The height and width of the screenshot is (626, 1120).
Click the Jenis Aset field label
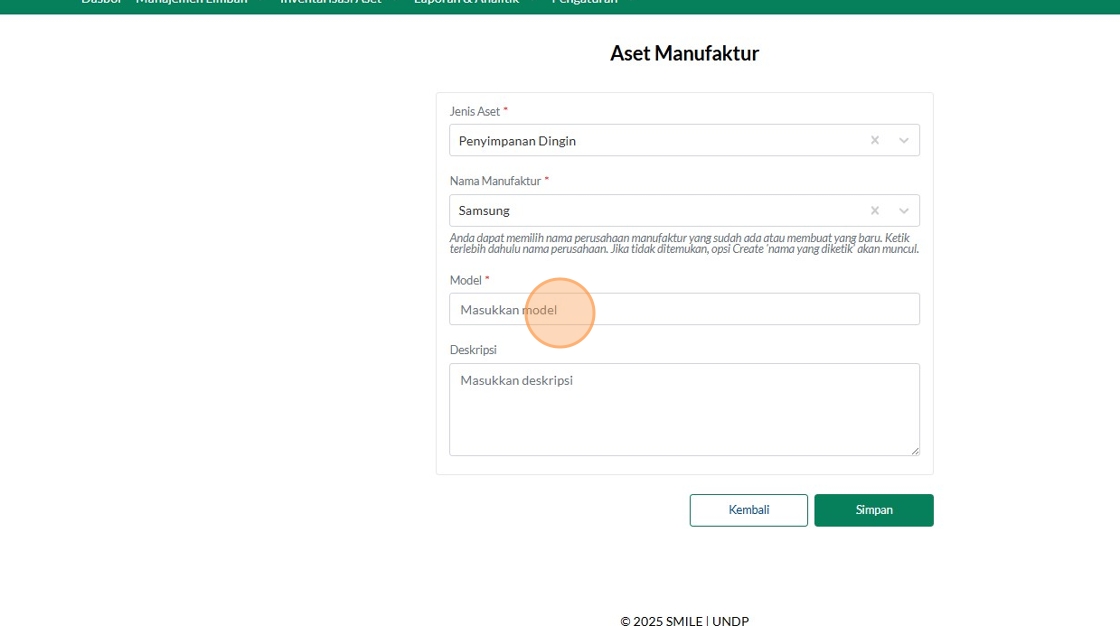tap(475, 112)
